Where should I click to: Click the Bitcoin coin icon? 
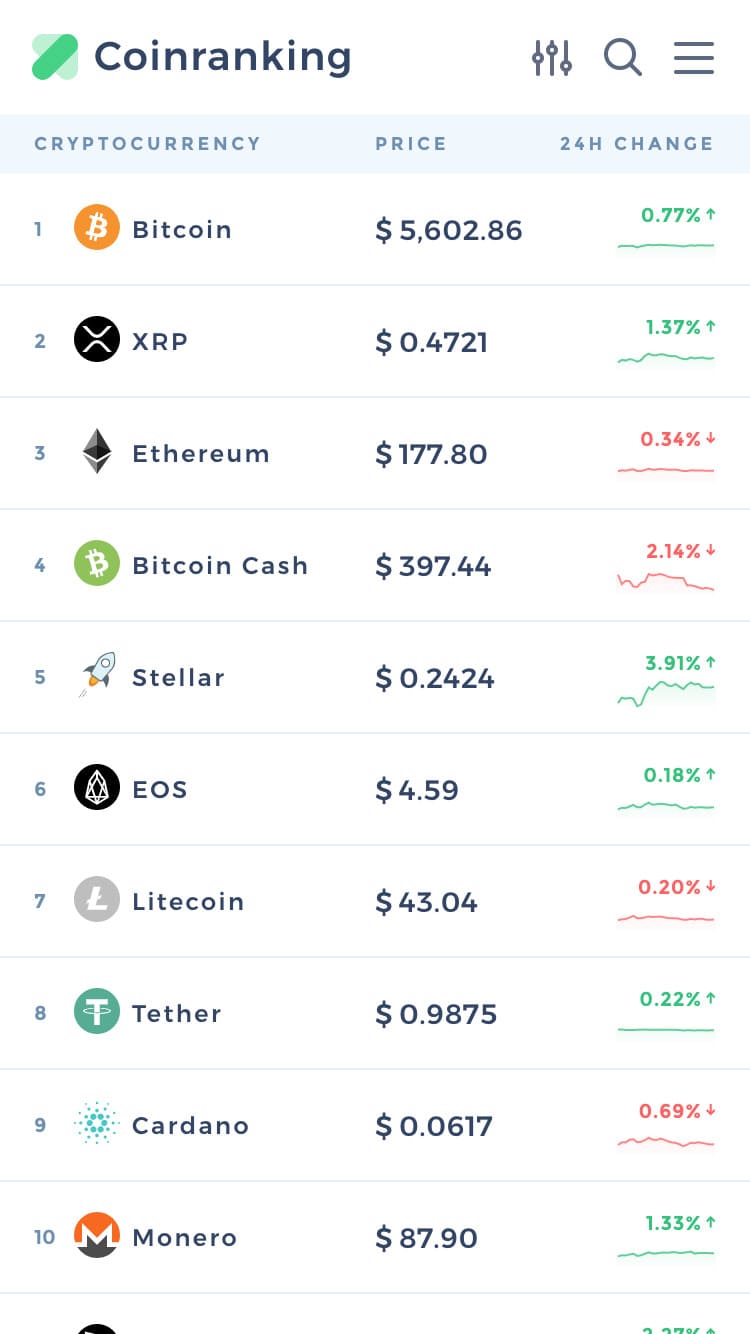pyautogui.click(x=97, y=229)
